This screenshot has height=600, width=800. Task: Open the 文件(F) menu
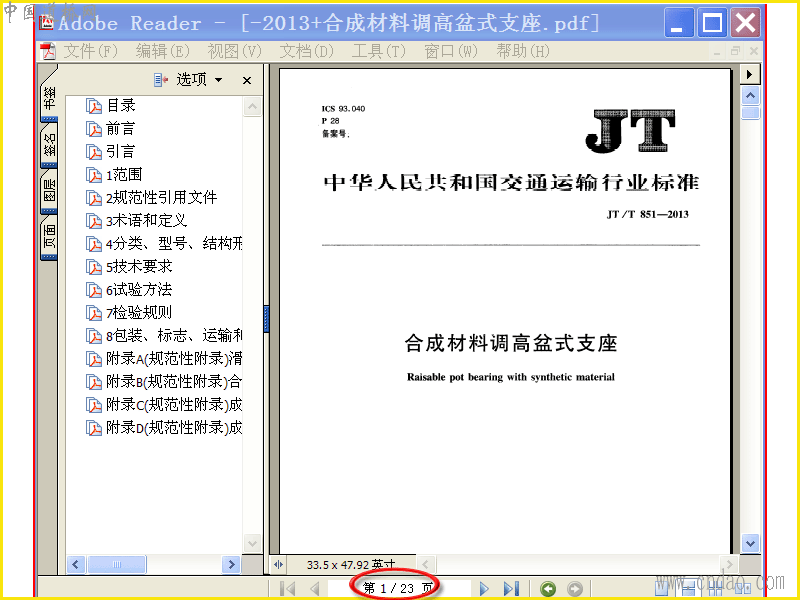pos(90,51)
